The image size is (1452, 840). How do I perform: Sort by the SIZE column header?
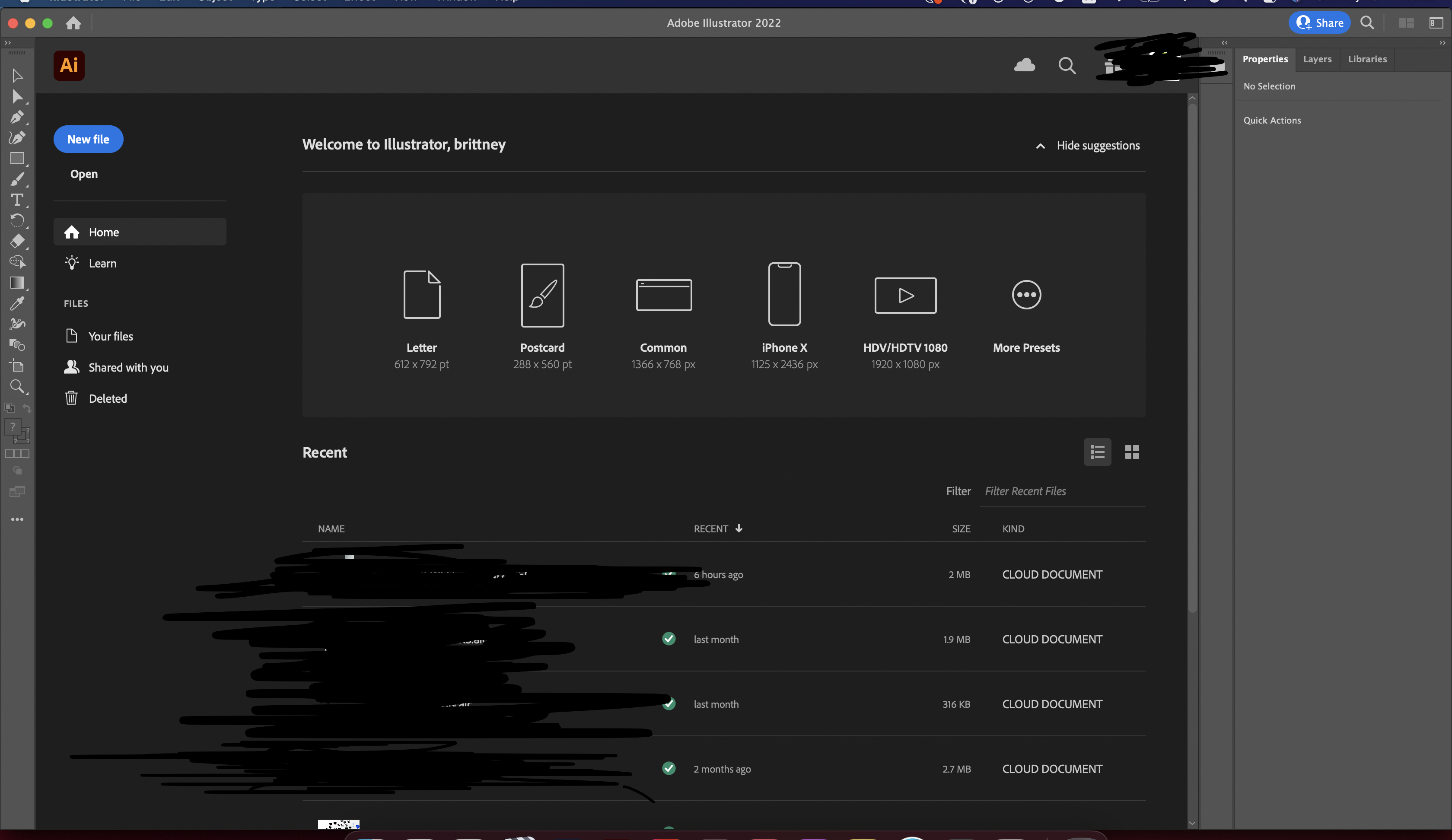(961, 529)
